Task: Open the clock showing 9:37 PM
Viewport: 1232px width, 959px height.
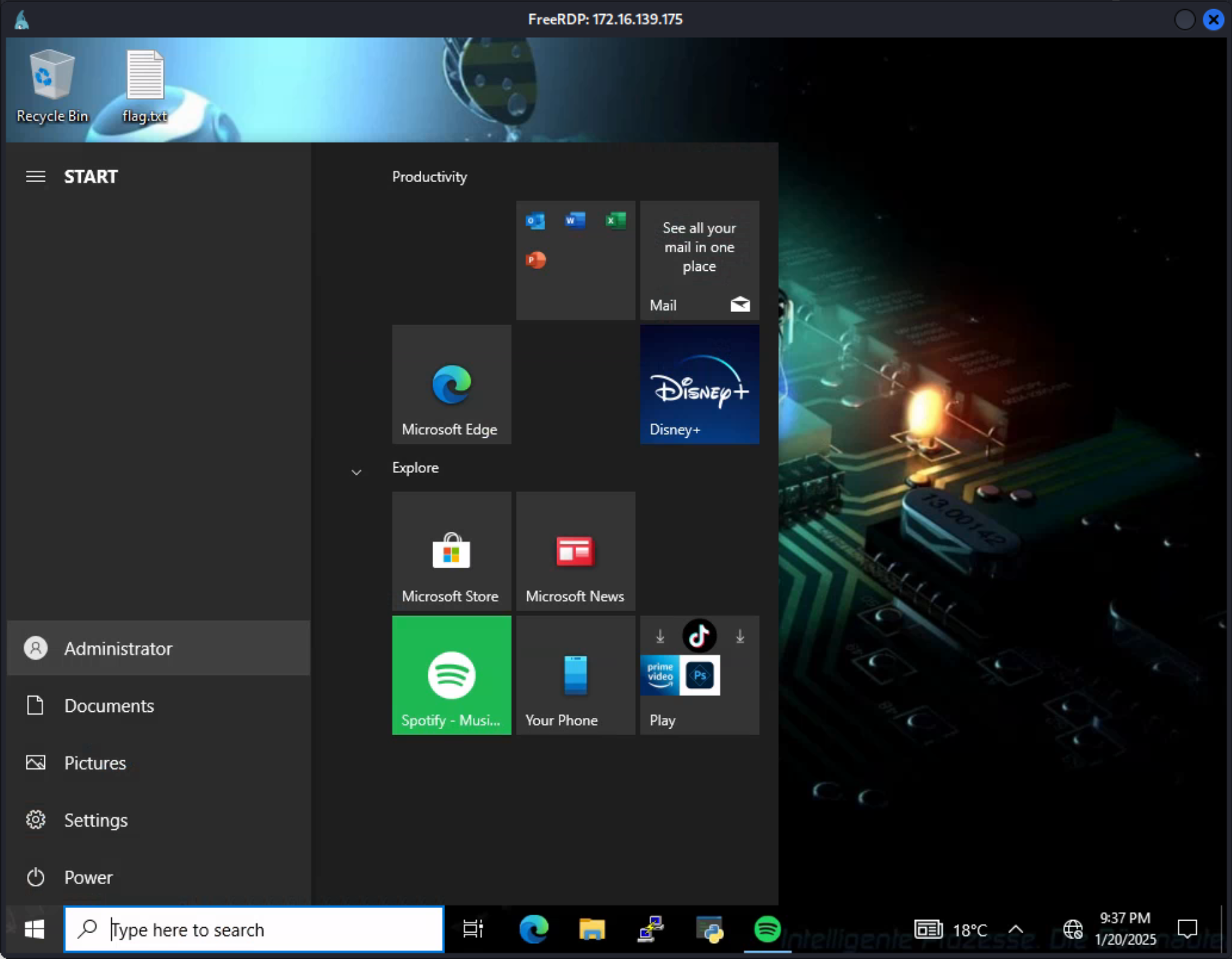Action: 1125,929
